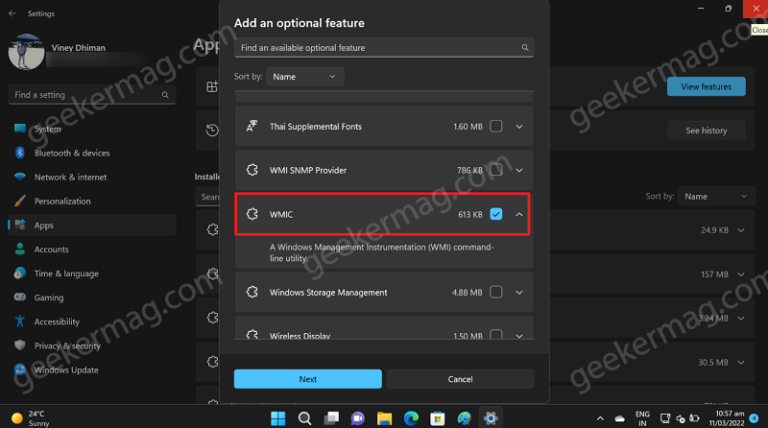Open Windows Update in sidebar
The width and height of the screenshot is (768, 428).
pyautogui.click(x=66, y=369)
